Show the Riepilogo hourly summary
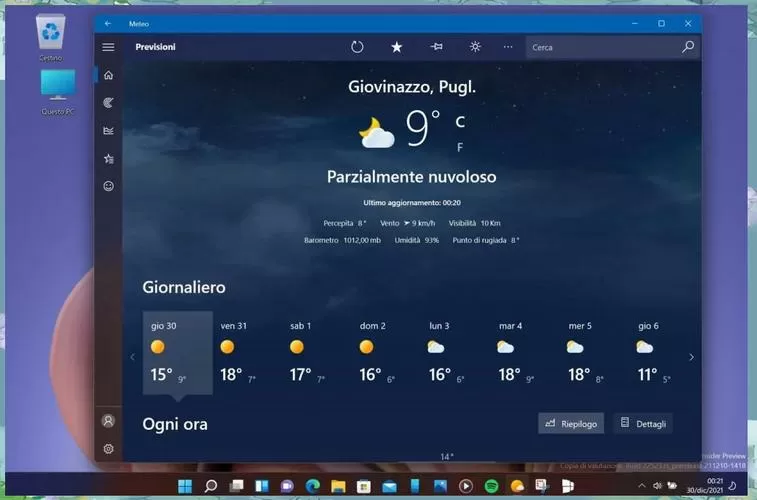 (571, 424)
